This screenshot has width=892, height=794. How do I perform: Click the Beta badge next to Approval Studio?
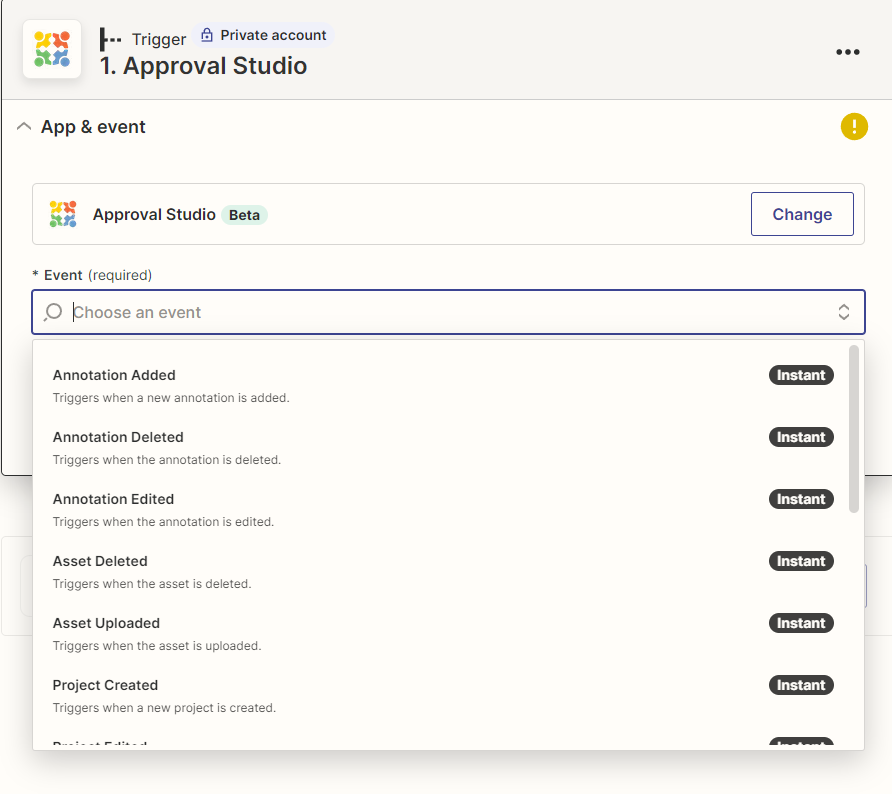pos(244,214)
